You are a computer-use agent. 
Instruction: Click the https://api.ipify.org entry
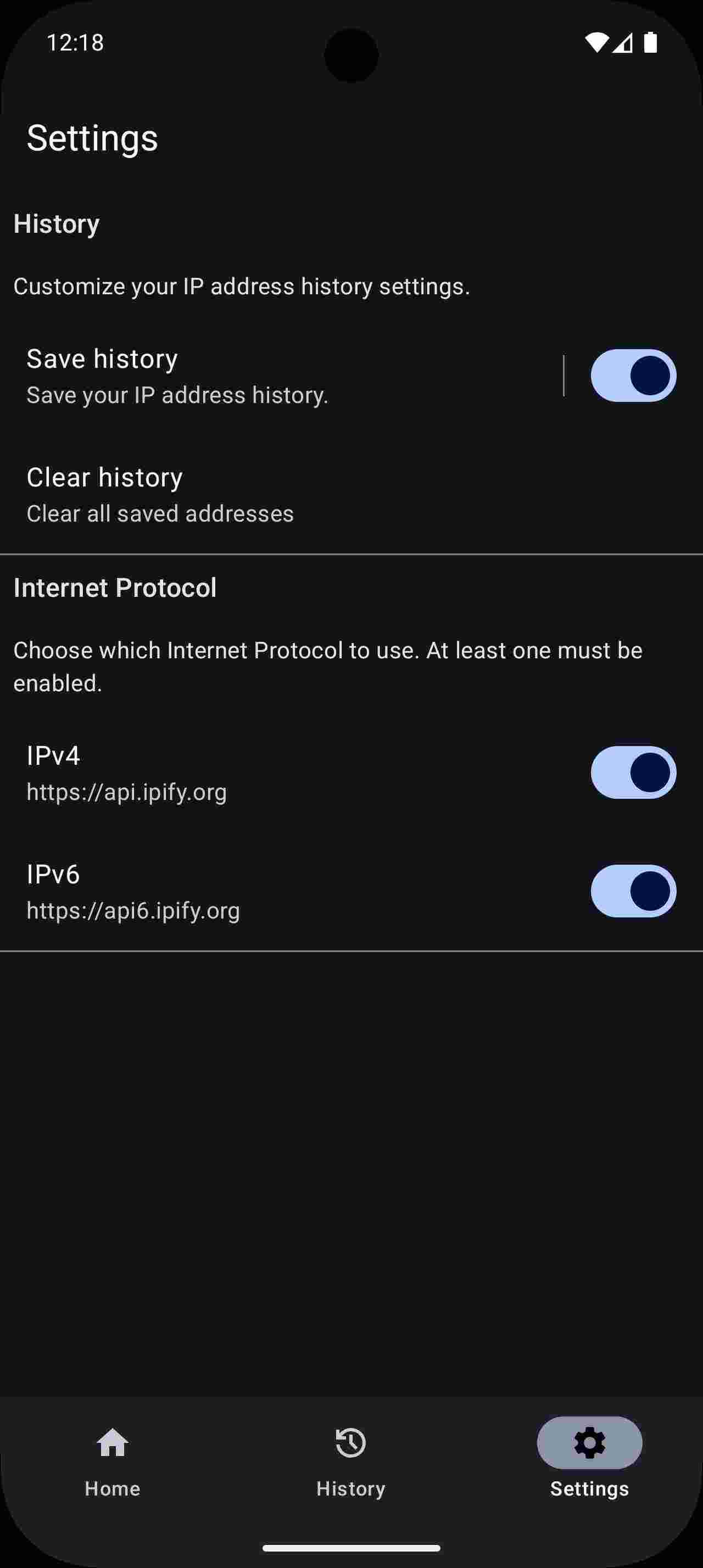click(x=126, y=792)
